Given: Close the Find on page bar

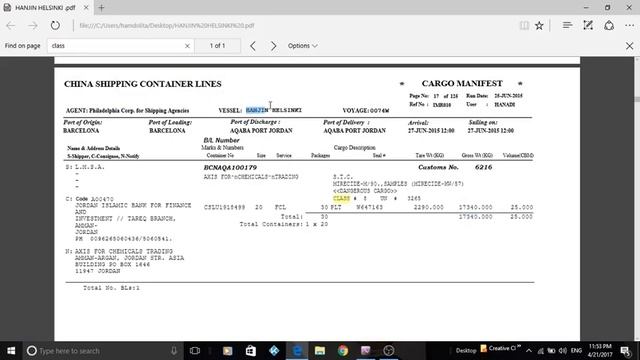Looking at the screenshot, I should [x=629, y=46].
